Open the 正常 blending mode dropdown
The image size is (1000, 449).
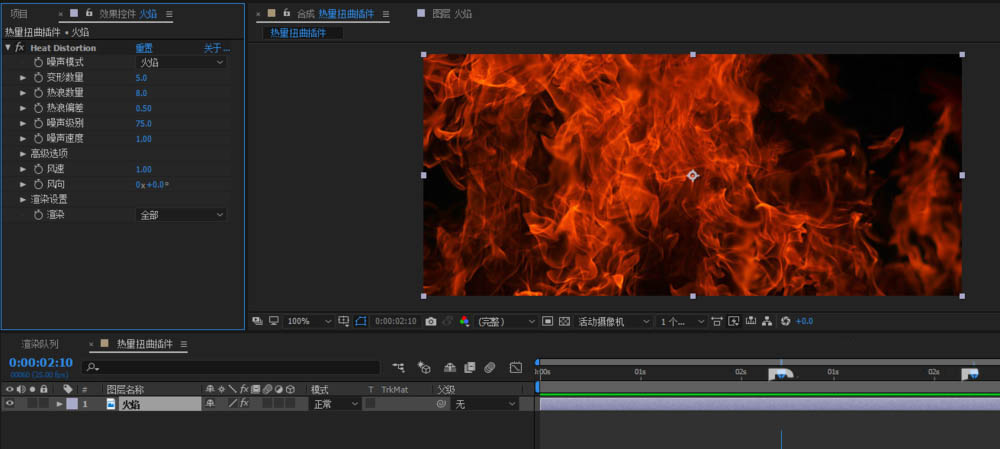click(335, 404)
